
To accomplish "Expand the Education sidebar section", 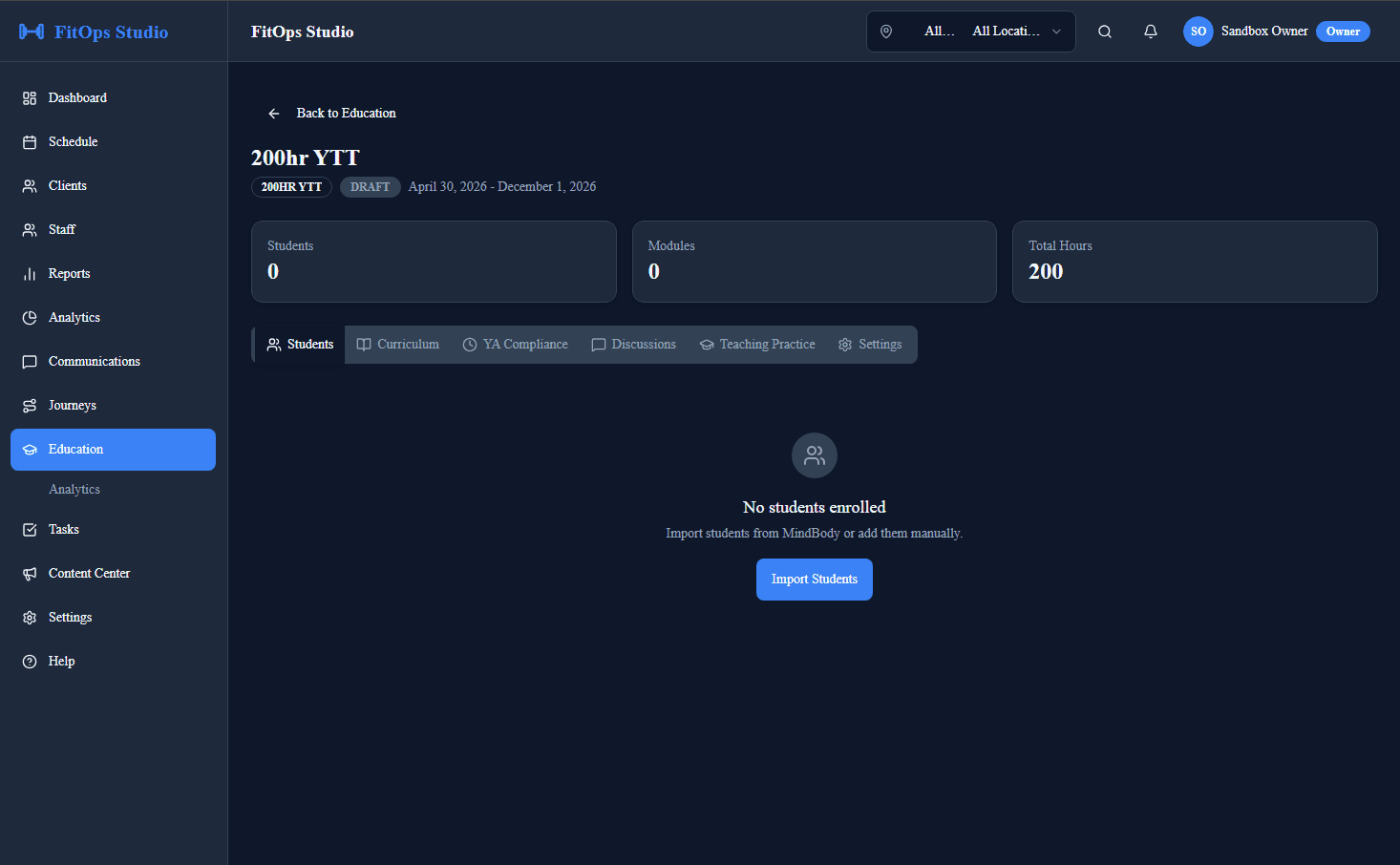I will point(113,449).
